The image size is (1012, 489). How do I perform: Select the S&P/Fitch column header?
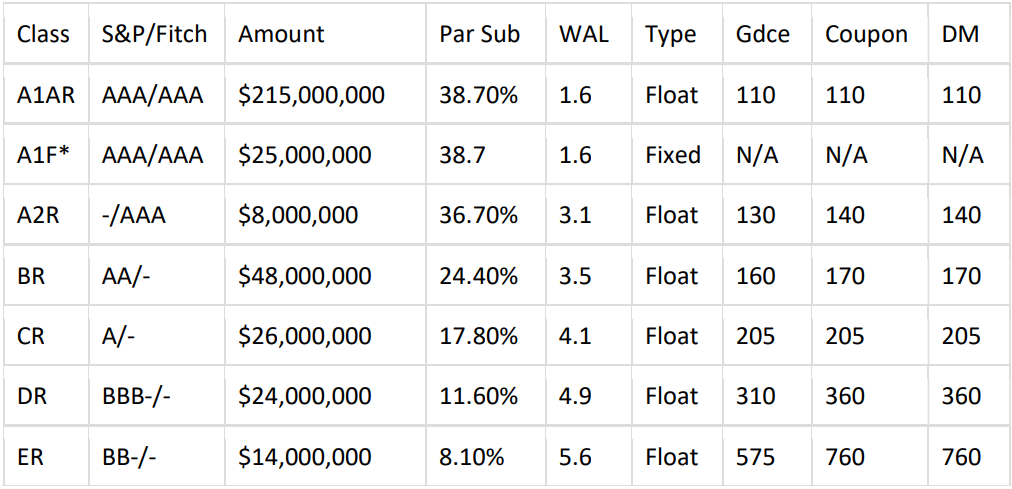pos(154,34)
